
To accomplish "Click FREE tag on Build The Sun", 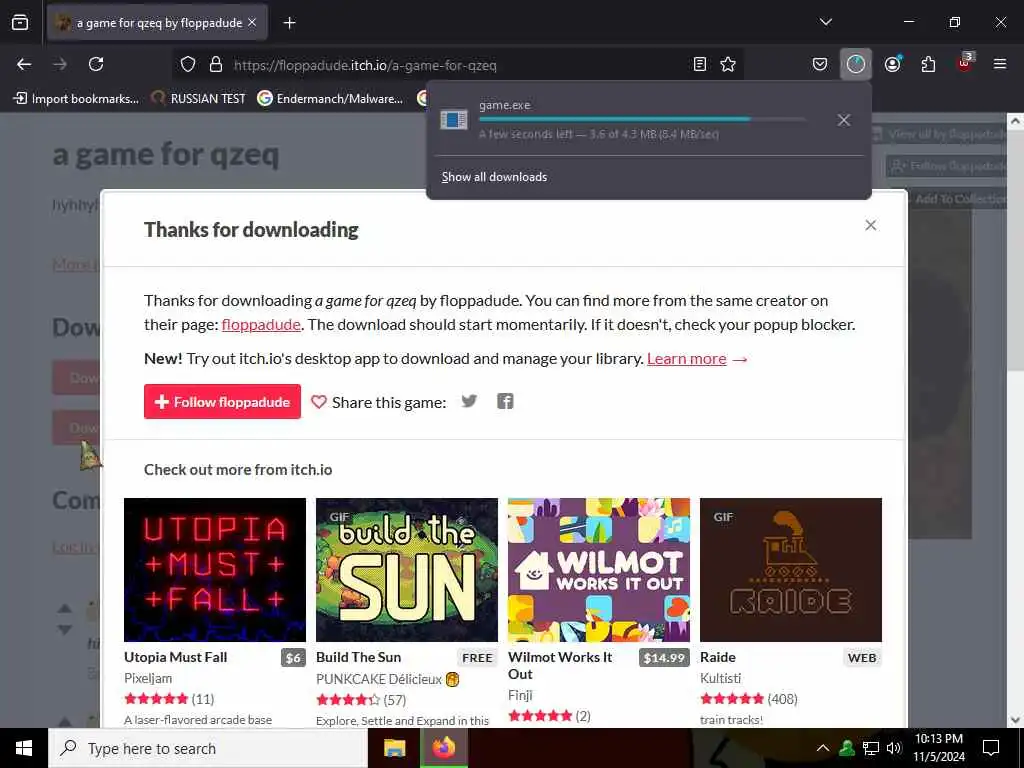I will (477, 658).
